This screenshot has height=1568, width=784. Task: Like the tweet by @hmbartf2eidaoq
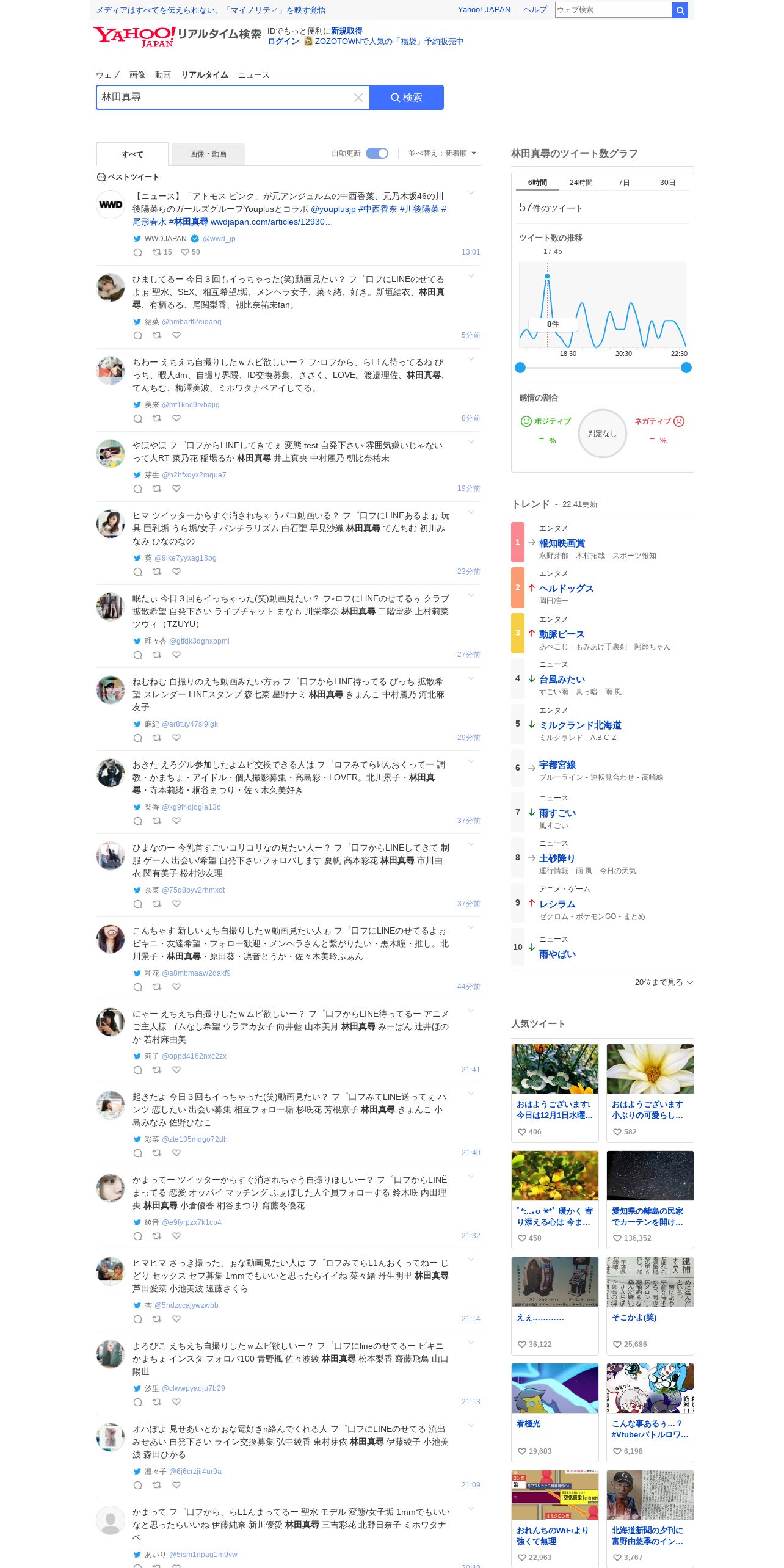point(176,335)
